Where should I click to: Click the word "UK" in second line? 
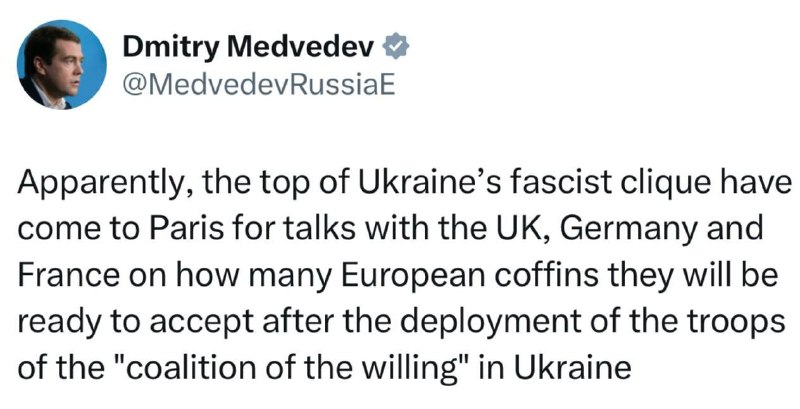[531, 228]
